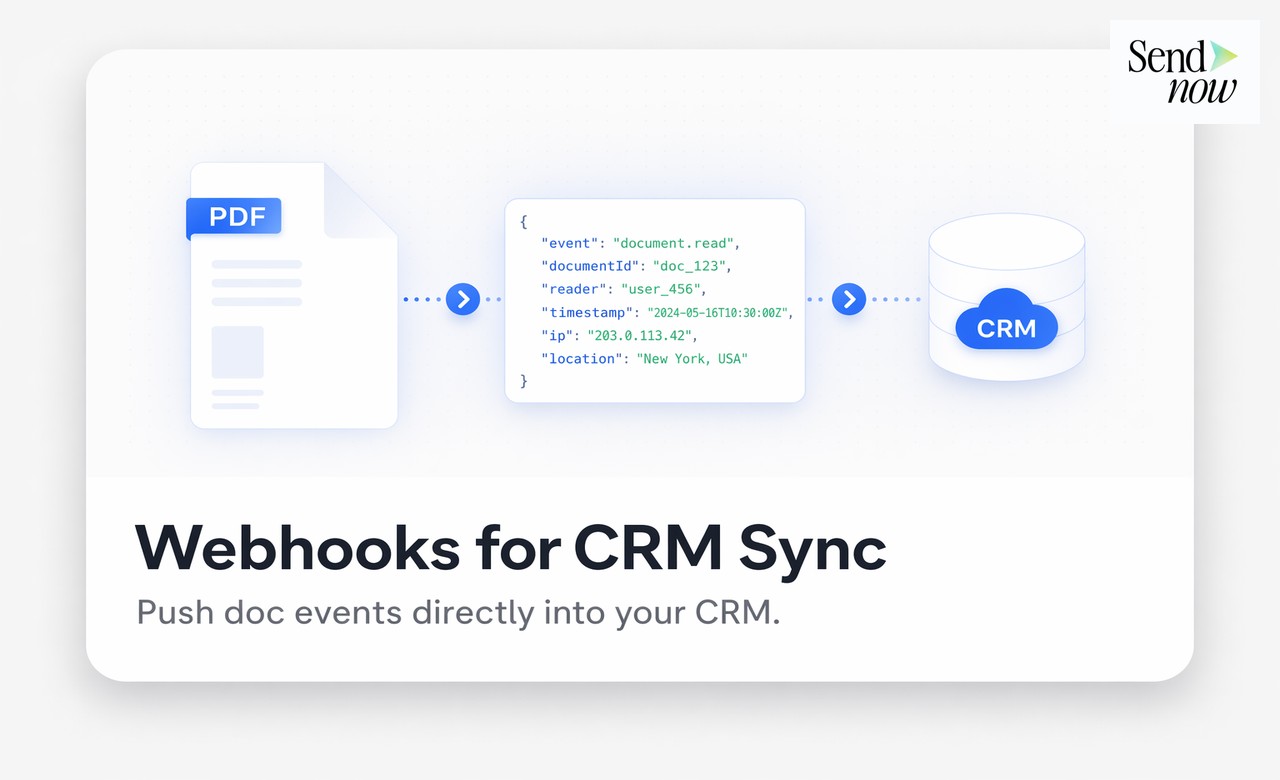The image size is (1280, 780).
Task: Expand the left chevron arrow between PDF and payload
Action: pyautogui.click(x=462, y=299)
